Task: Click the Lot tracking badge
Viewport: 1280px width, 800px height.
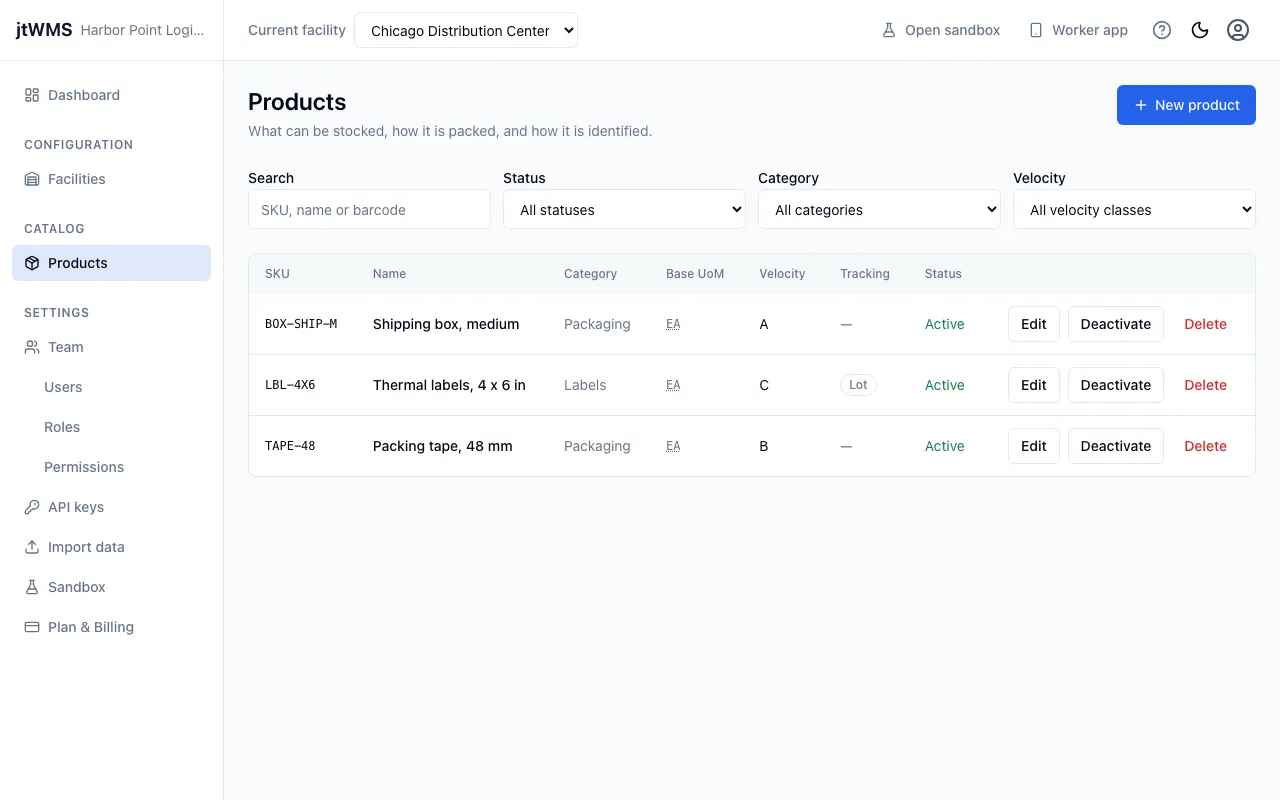Action: 858,385
